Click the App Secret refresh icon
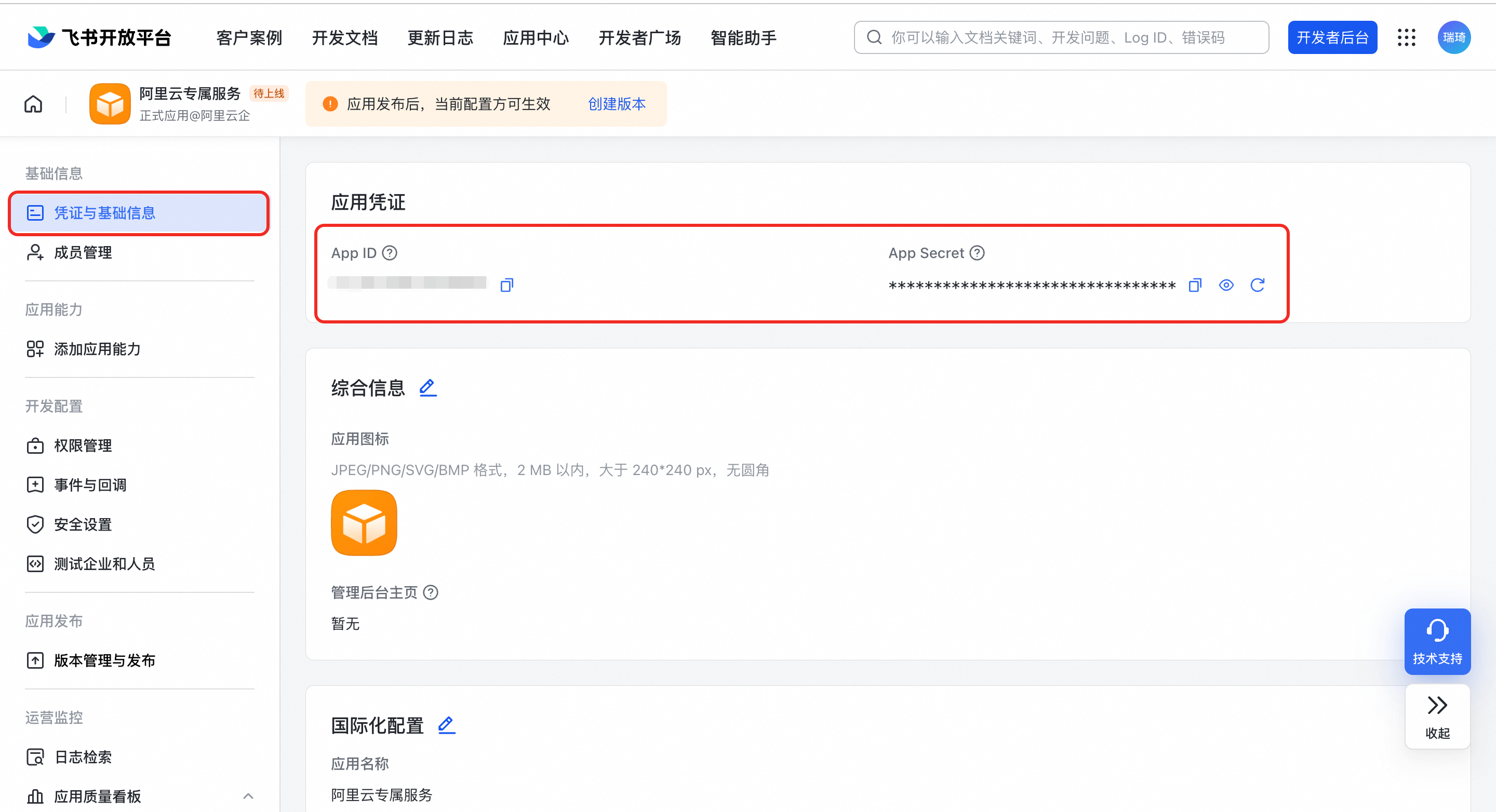Screen dimensions: 1496x812 pos(1257,285)
